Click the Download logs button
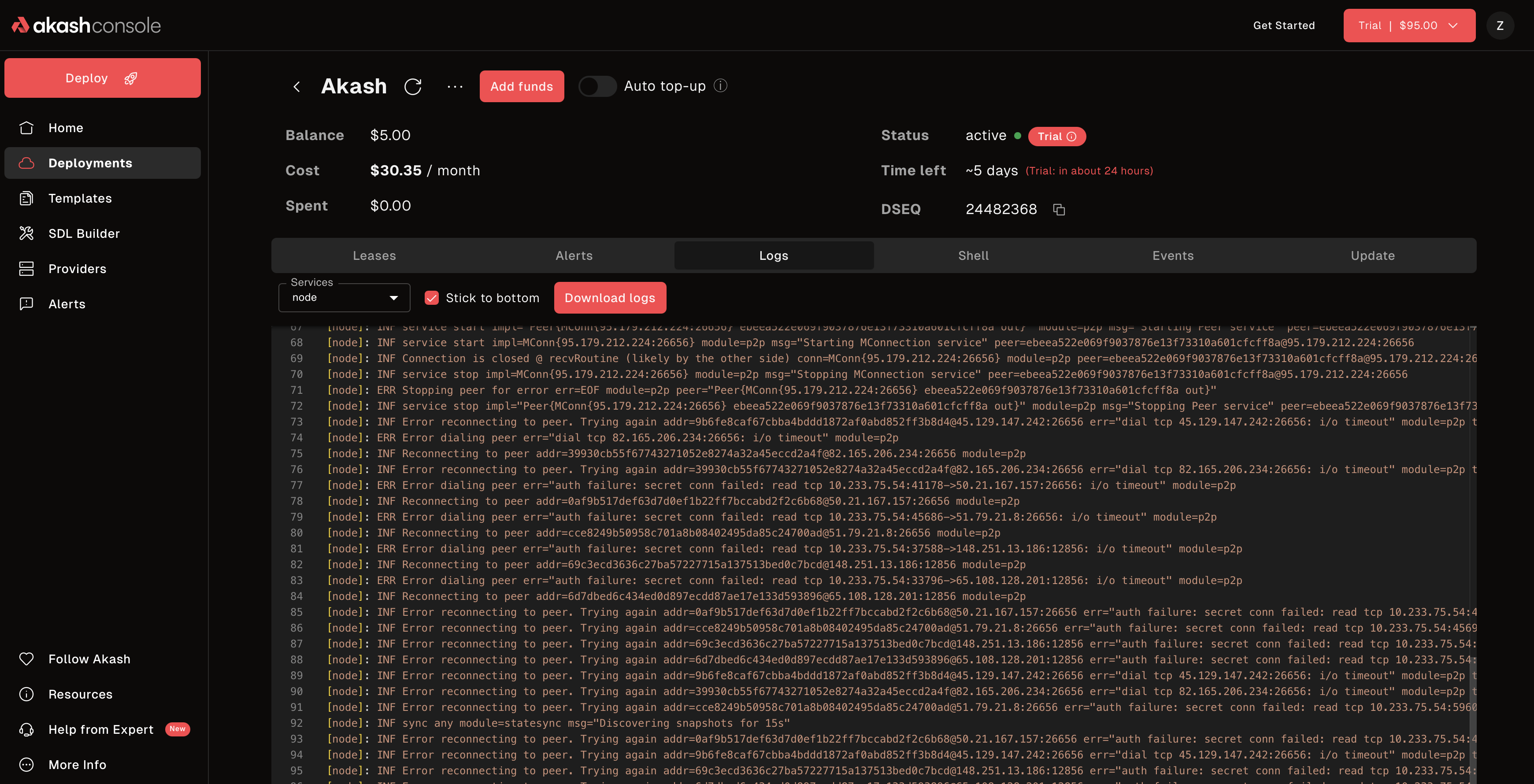The image size is (1534, 784). pyautogui.click(x=610, y=298)
